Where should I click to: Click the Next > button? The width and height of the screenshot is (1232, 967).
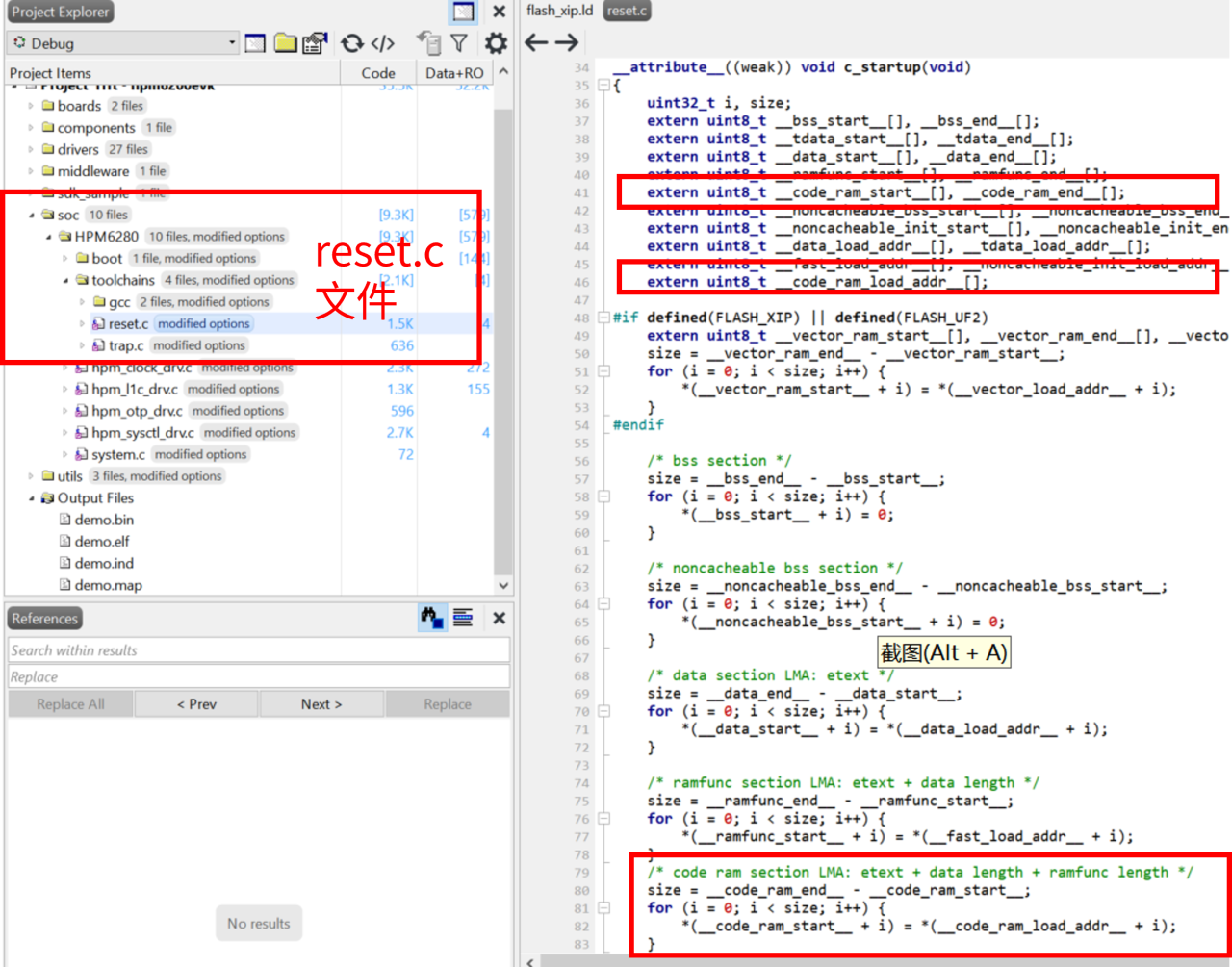321,704
